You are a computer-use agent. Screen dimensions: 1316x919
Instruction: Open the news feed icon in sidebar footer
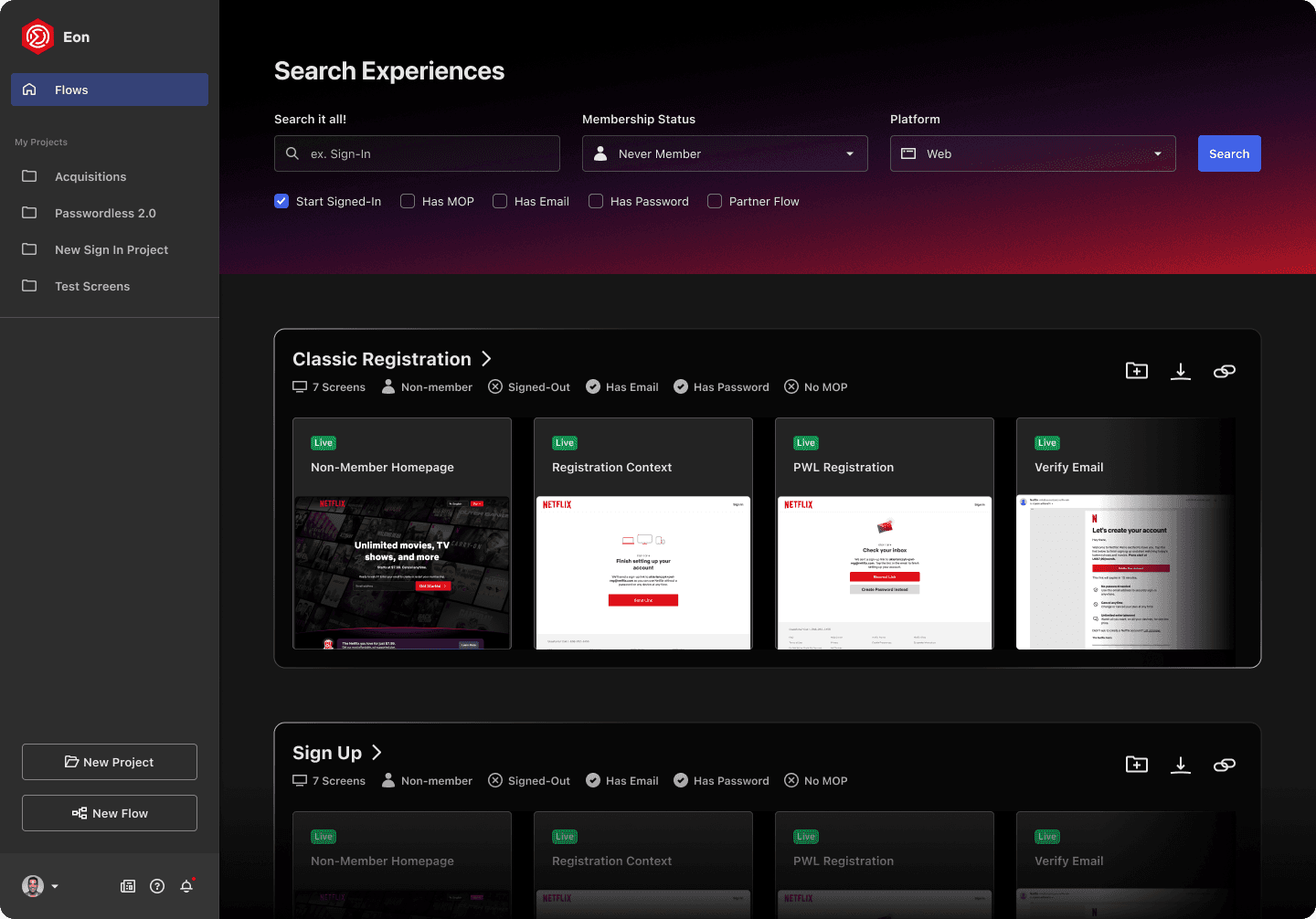[x=128, y=886]
